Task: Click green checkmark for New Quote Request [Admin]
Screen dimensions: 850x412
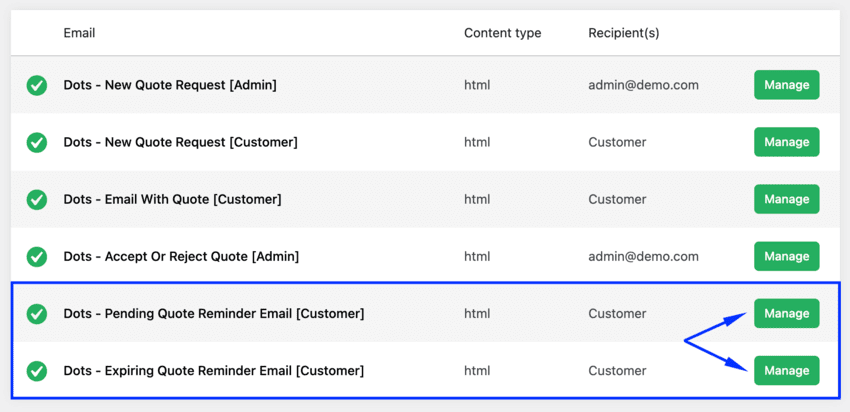Action: click(x=37, y=85)
